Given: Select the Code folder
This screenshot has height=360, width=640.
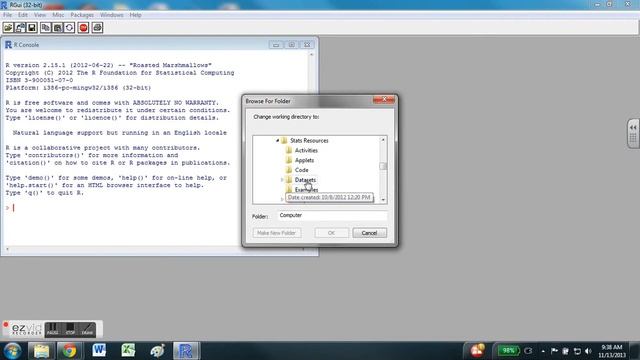Looking at the screenshot, I should tap(302, 170).
